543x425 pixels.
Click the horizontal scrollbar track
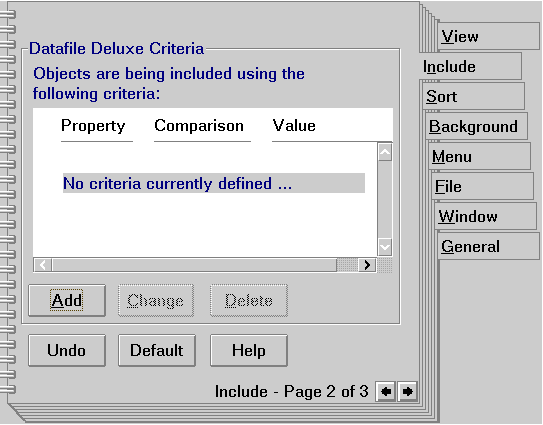[x=194, y=265]
